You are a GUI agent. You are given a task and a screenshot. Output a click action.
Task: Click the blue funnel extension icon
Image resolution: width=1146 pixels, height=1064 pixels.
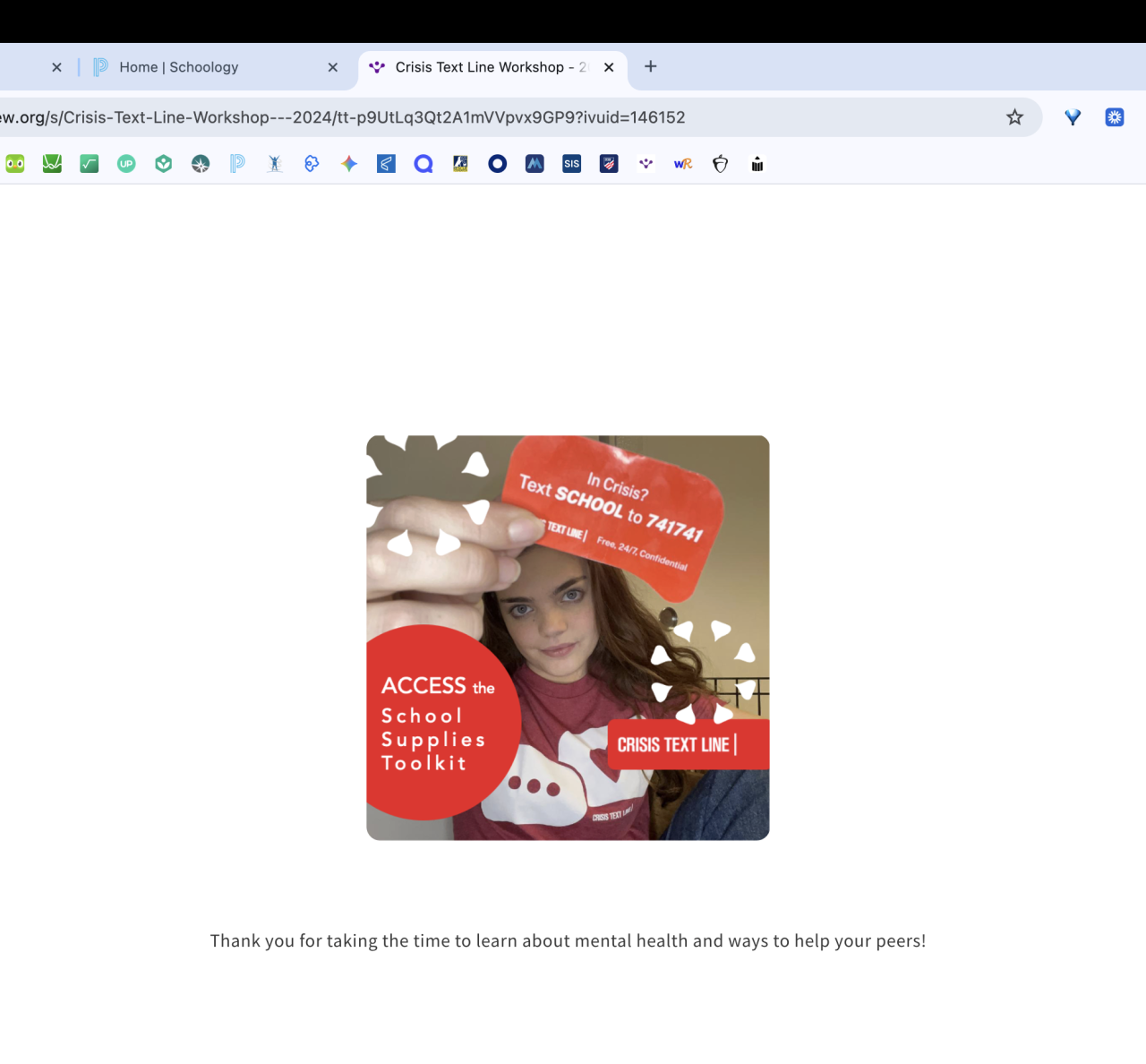coord(1073,117)
